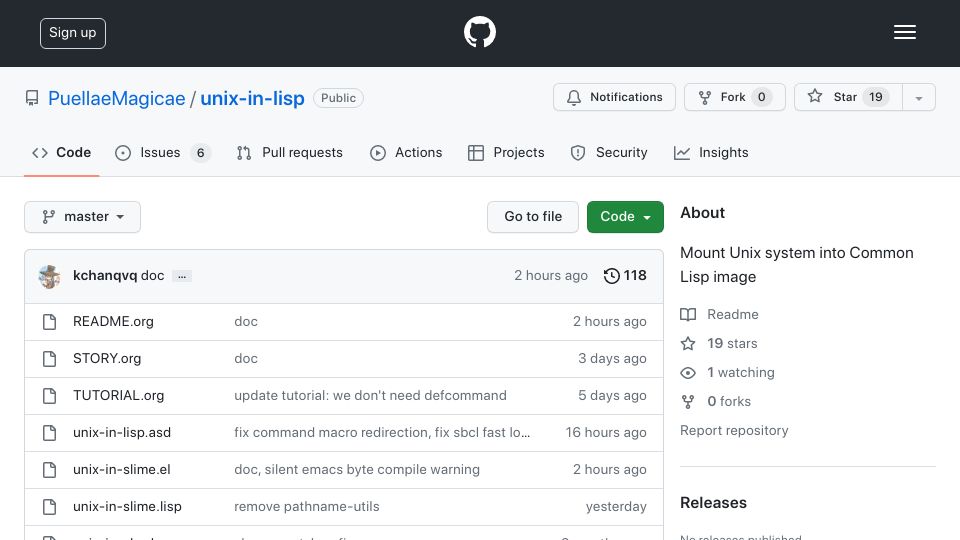Open the 'doc, silent emacs byte compile' commit
960x540 pixels.
click(357, 470)
